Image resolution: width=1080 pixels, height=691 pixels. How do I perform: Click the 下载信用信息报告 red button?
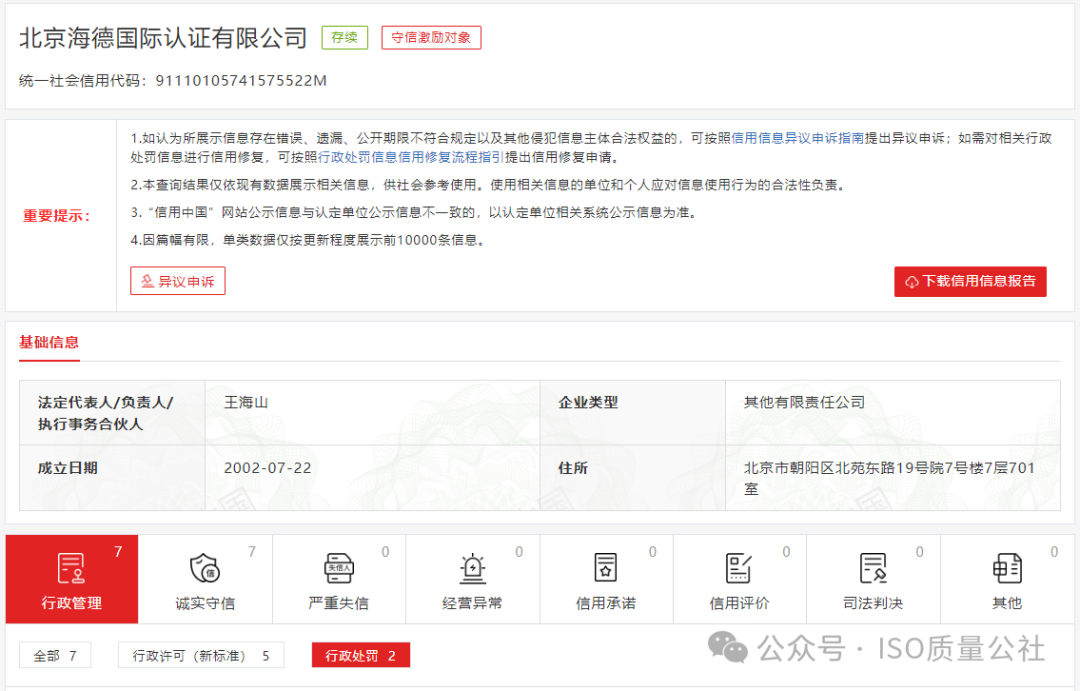(970, 281)
